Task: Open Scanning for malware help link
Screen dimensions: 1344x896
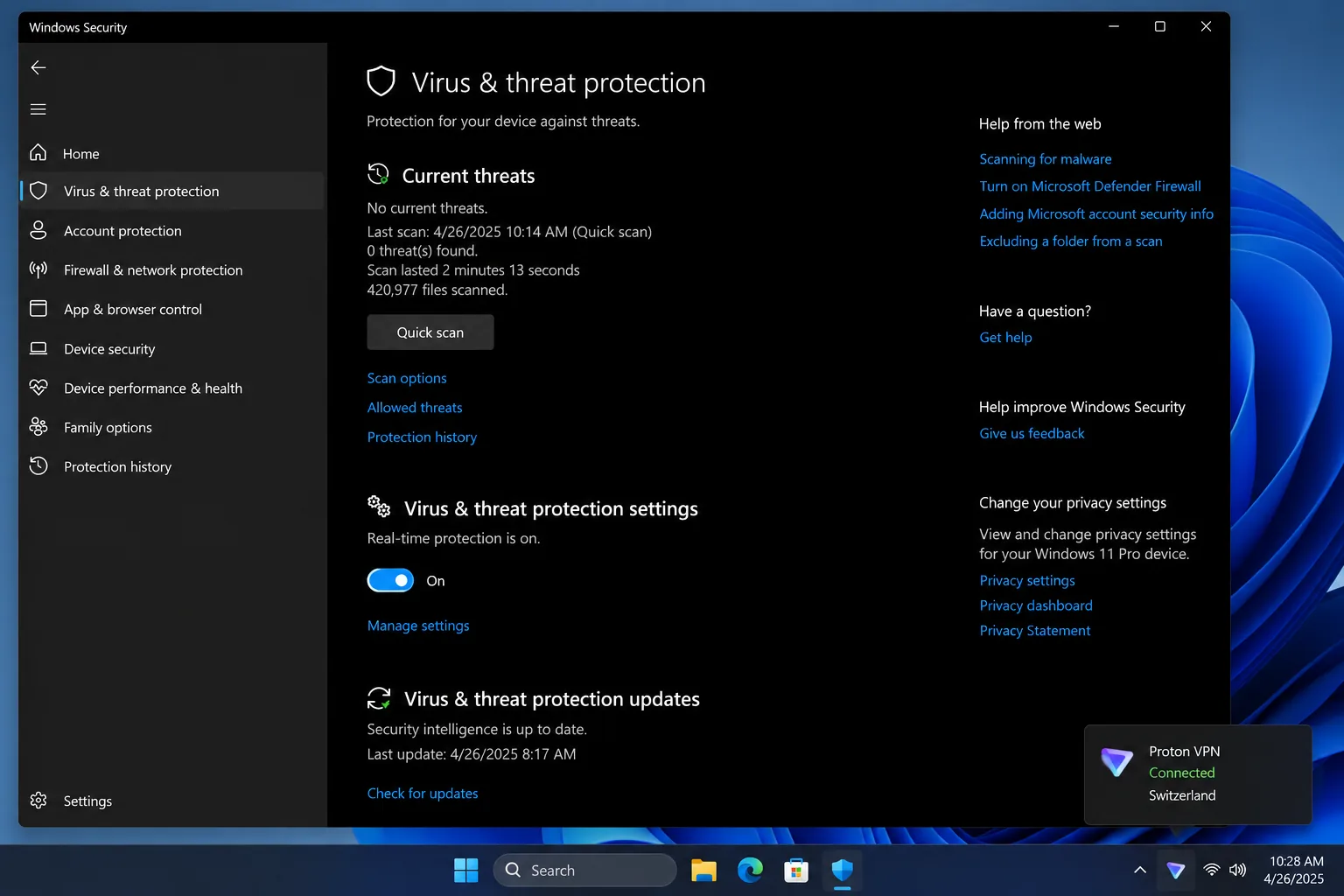Action: pyautogui.click(x=1046, y=159)
